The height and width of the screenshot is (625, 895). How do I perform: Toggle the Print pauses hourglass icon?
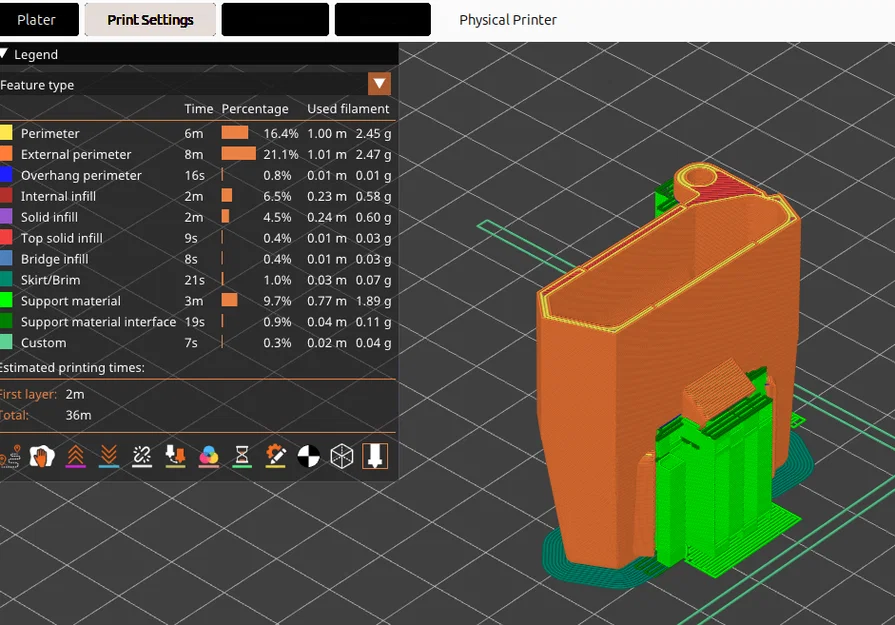pyautogui.click(x=242, y=456)
